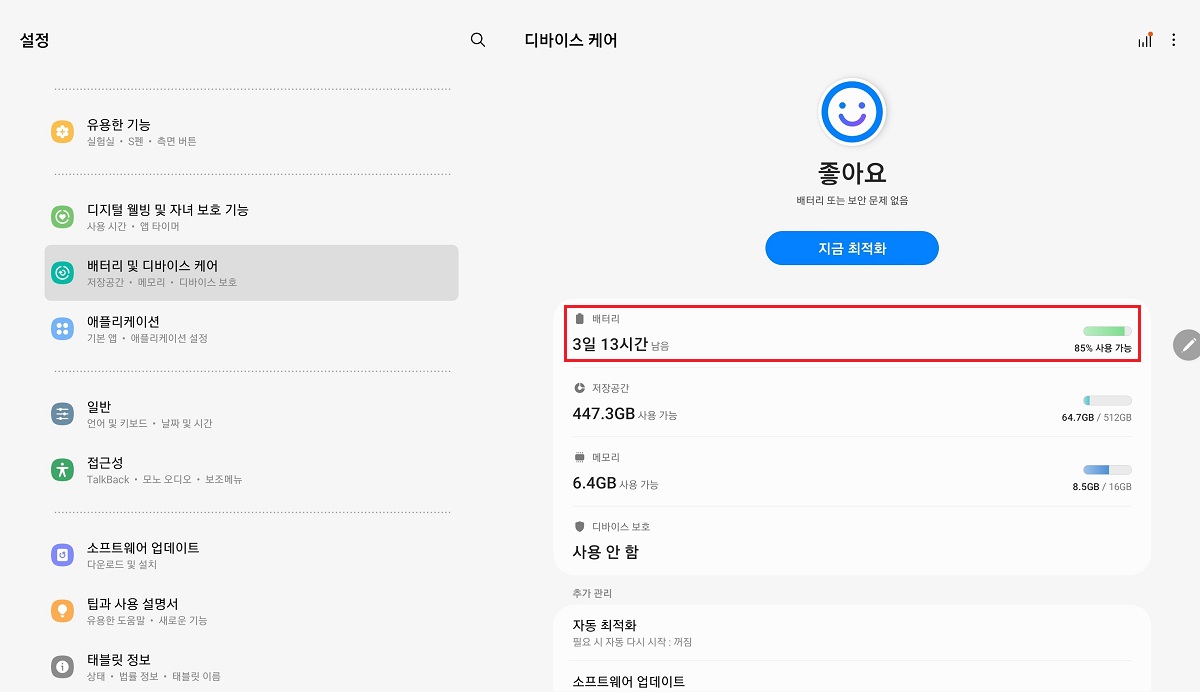
Task: Open the three-dot more options menu
Action: (x=1175, y=40)
